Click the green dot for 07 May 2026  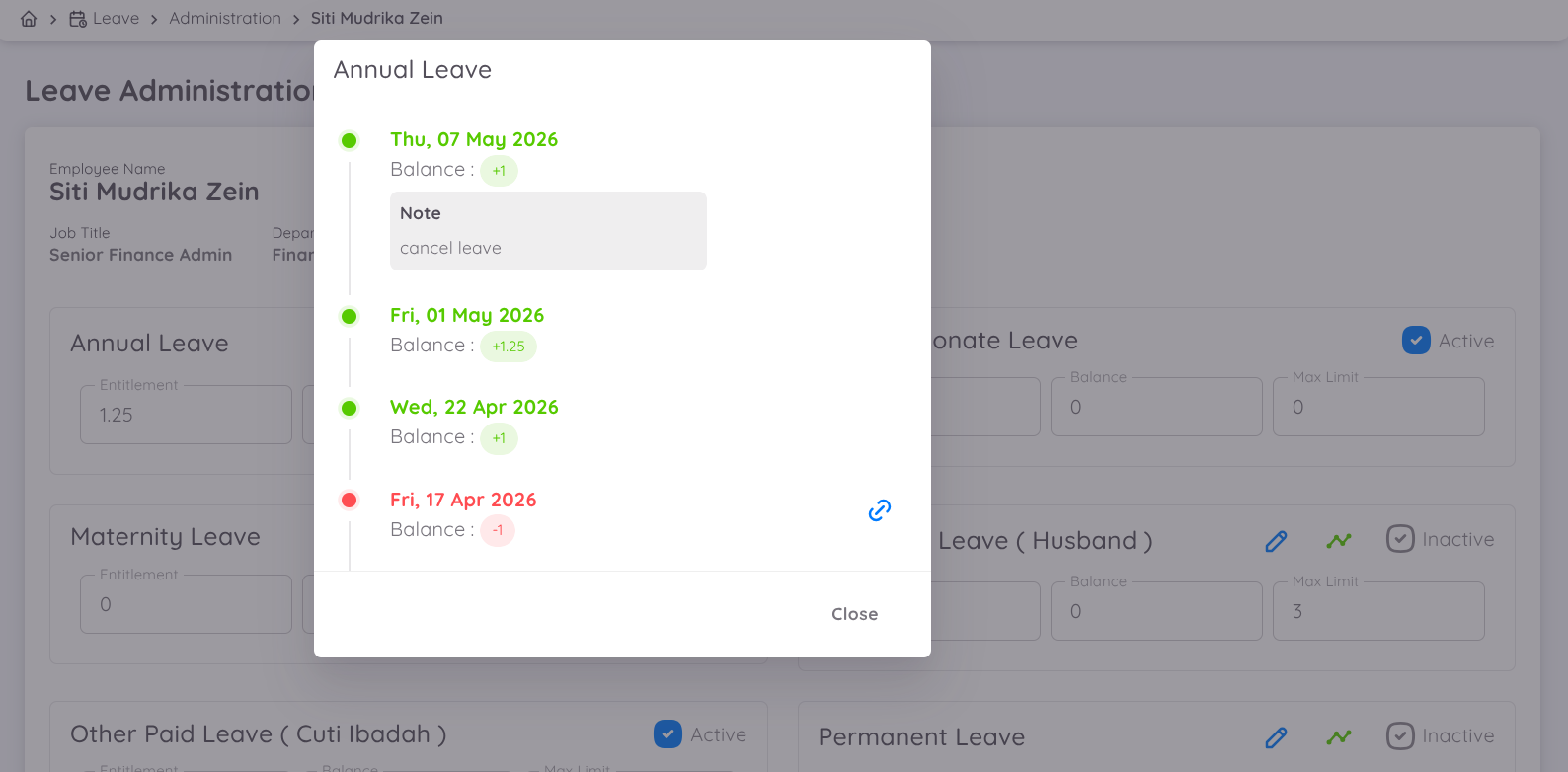349,140
